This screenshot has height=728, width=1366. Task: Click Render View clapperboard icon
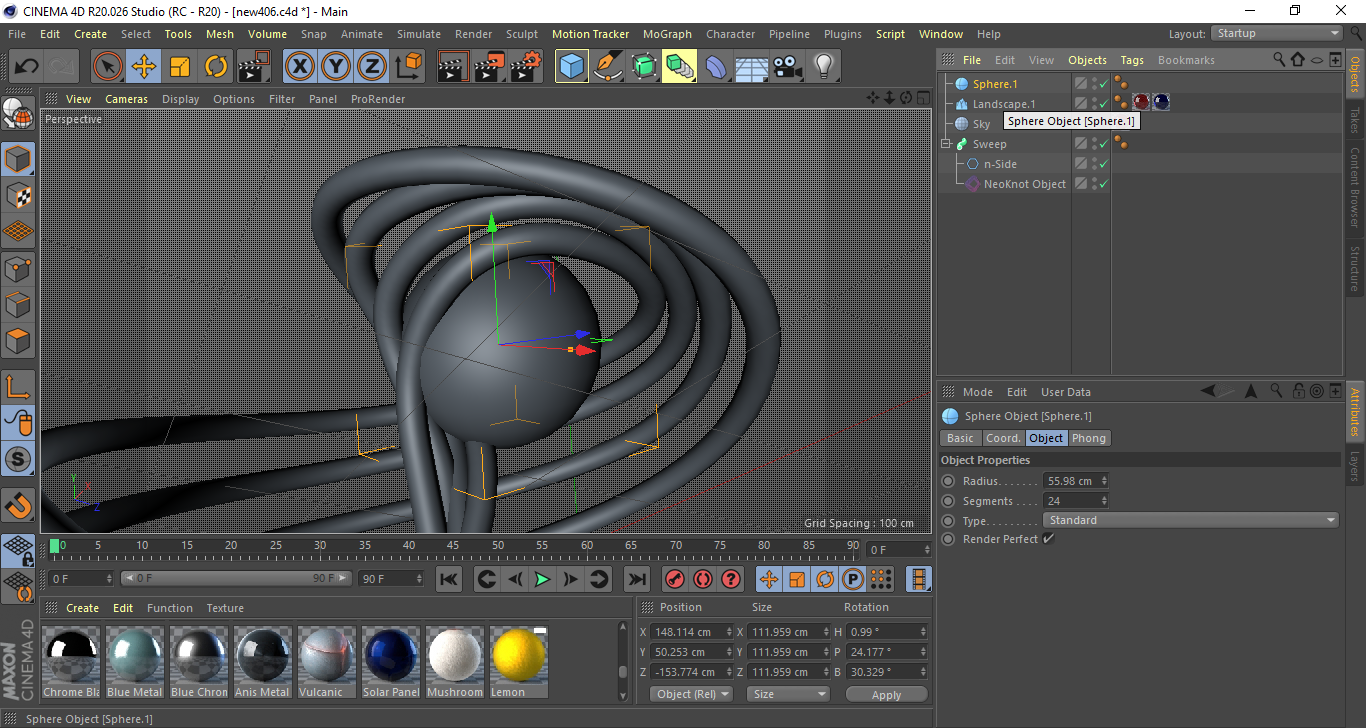(x=453, y=67)
